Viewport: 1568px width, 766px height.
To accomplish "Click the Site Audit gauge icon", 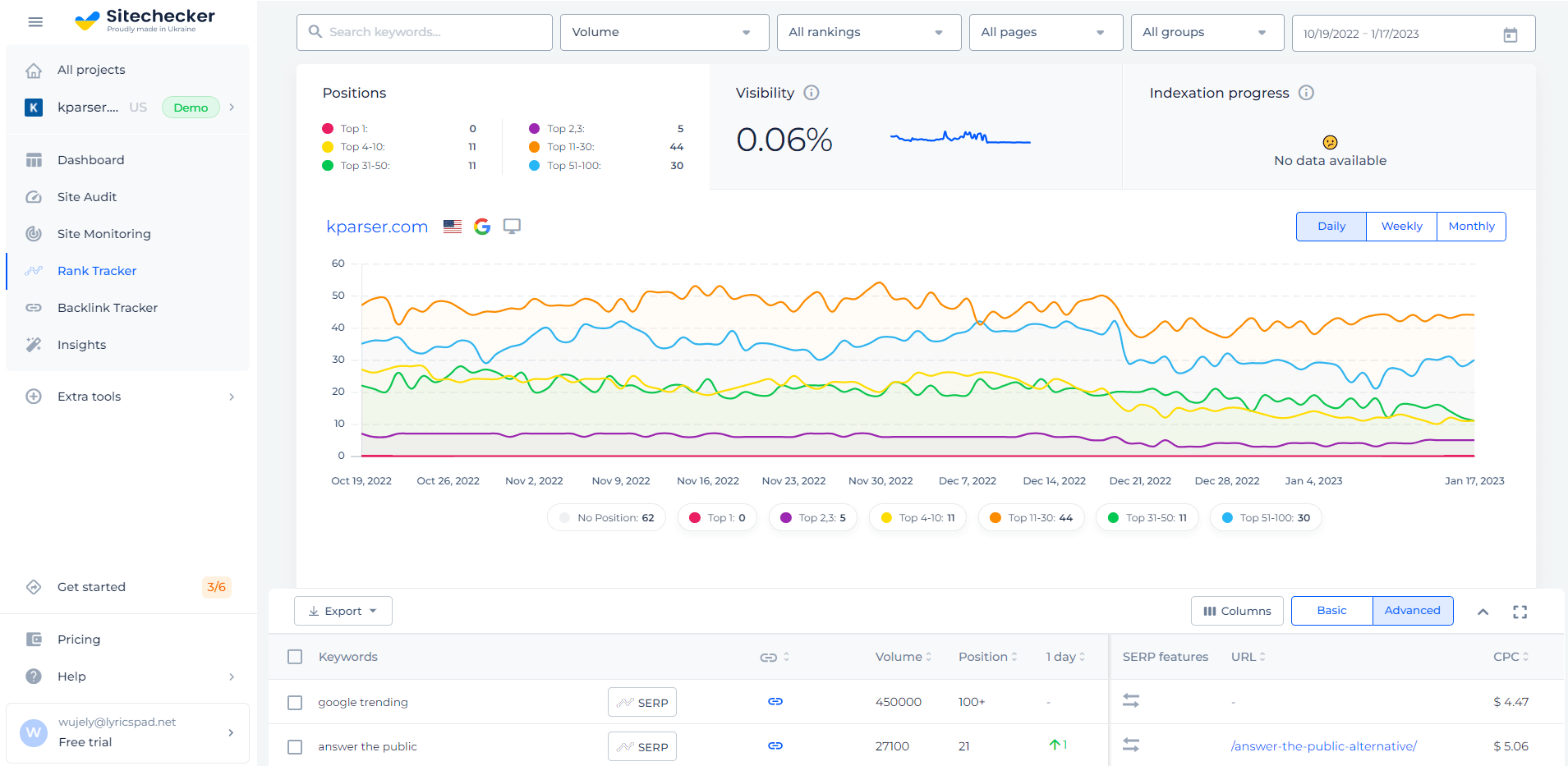I will pyautogui.click(x=34, y=197).
